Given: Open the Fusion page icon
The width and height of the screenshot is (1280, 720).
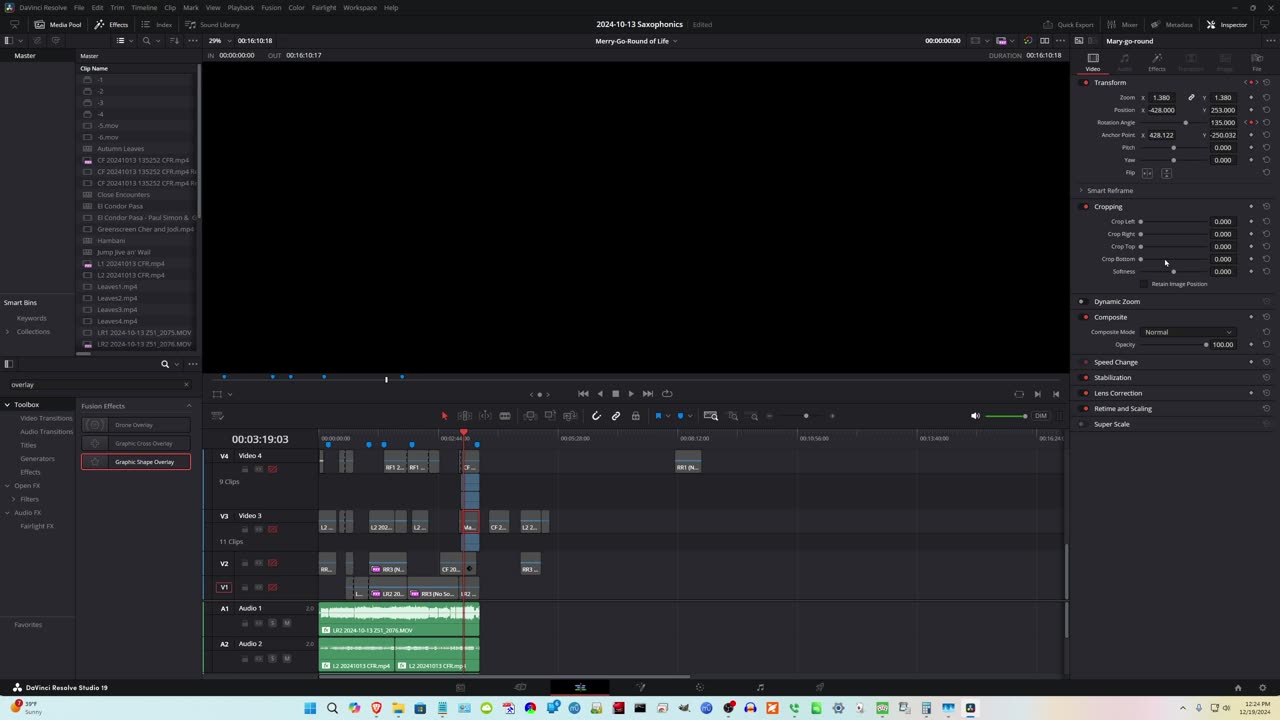Looking at the screenshot, I should click(x=640, y=688).
